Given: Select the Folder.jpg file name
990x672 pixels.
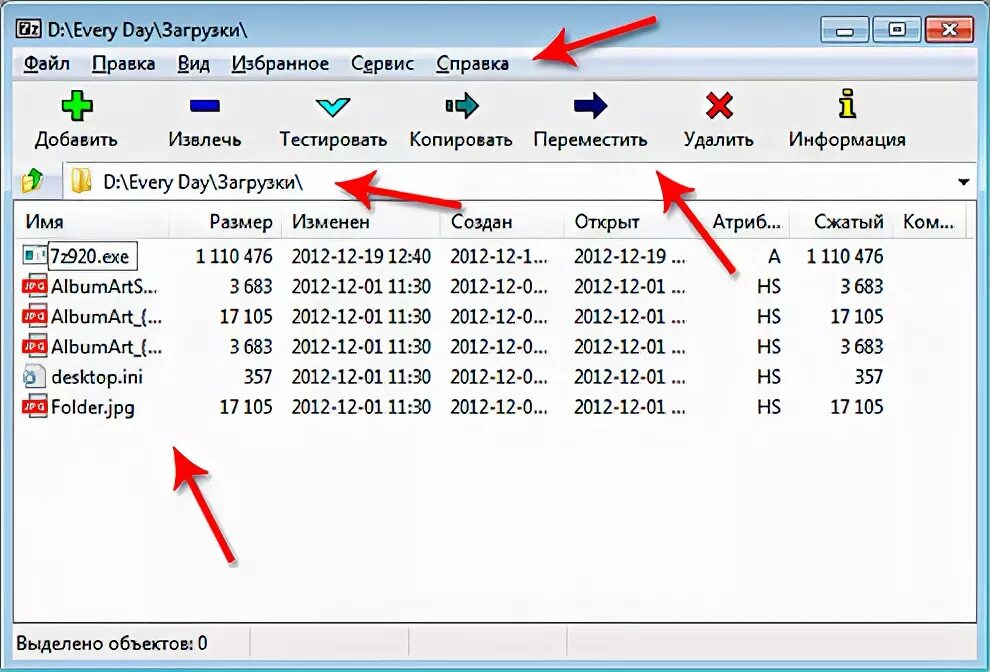Looking at the screenshot, I should coord(92,407).
